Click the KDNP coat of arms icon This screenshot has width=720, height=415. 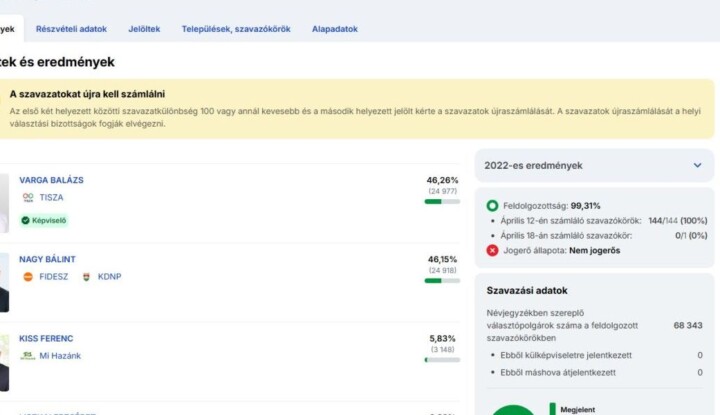[86, 277]
